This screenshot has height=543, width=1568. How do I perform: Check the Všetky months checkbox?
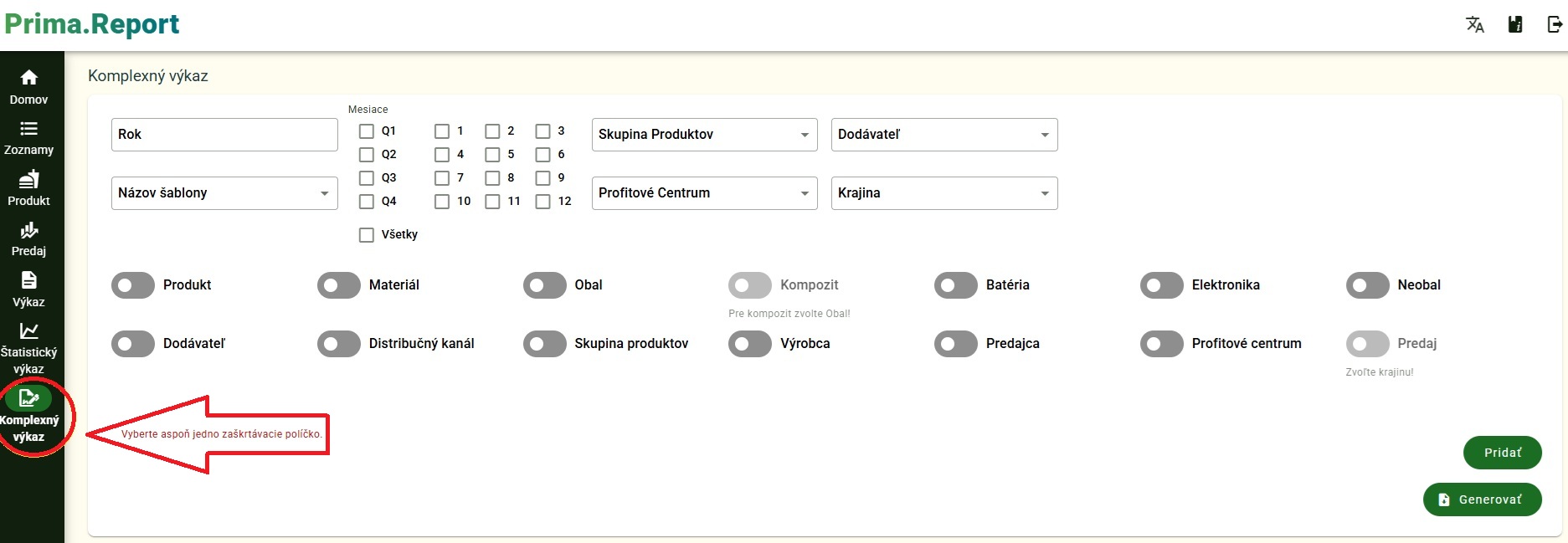click(367, 235)
